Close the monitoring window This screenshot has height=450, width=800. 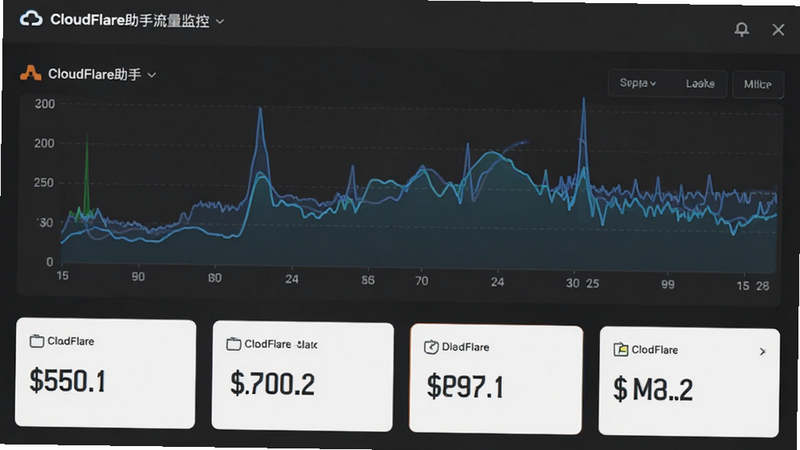778,30
